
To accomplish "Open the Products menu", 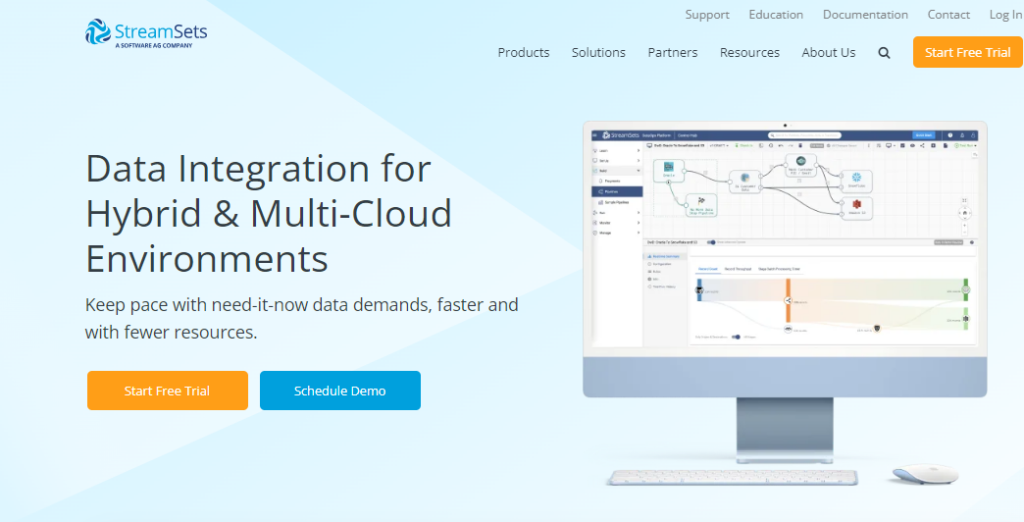I will pos(524,52).
